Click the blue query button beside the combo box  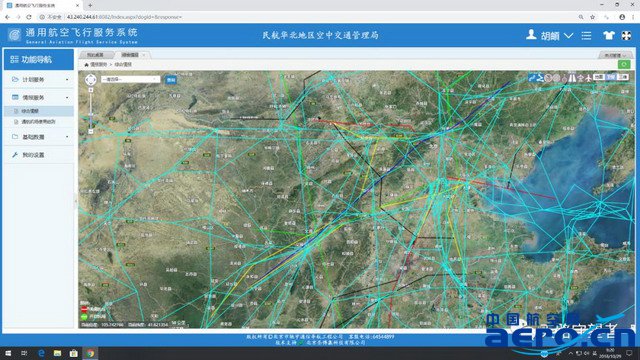[x=171, y=80]
